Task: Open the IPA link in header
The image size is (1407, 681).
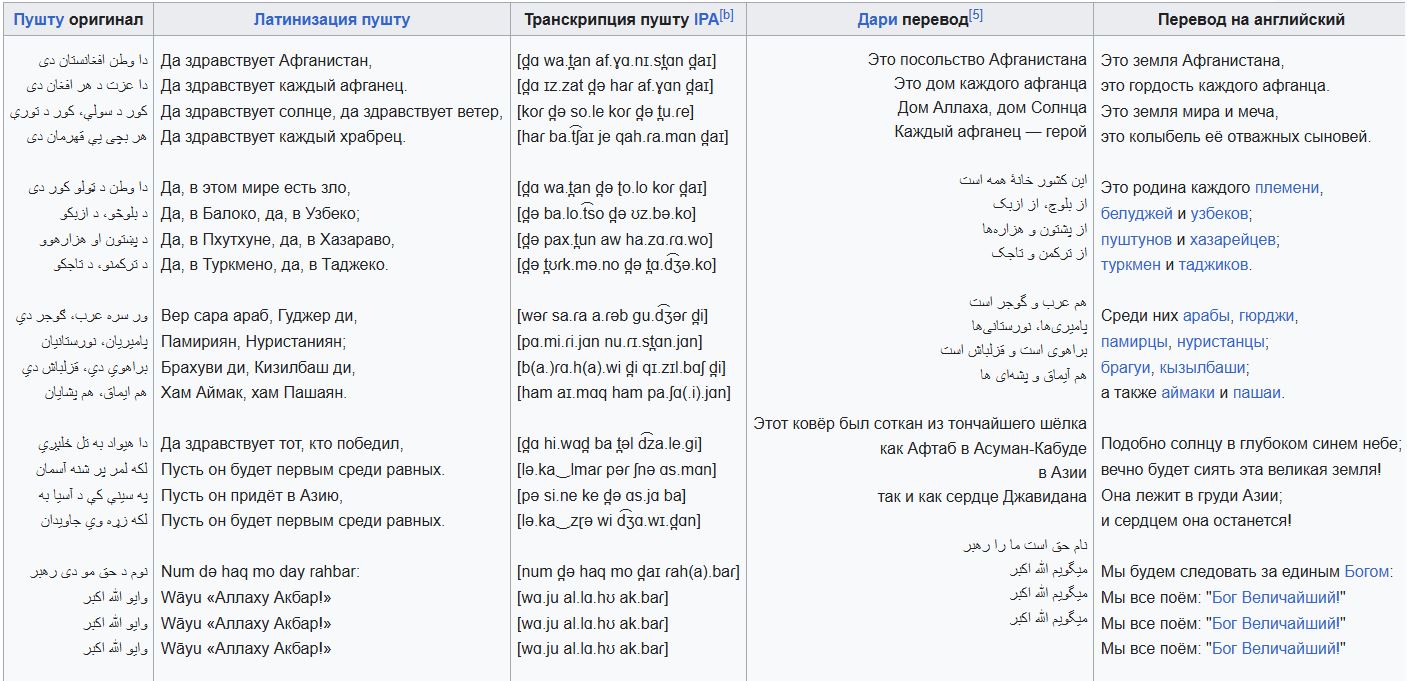Action: point(705,19)
